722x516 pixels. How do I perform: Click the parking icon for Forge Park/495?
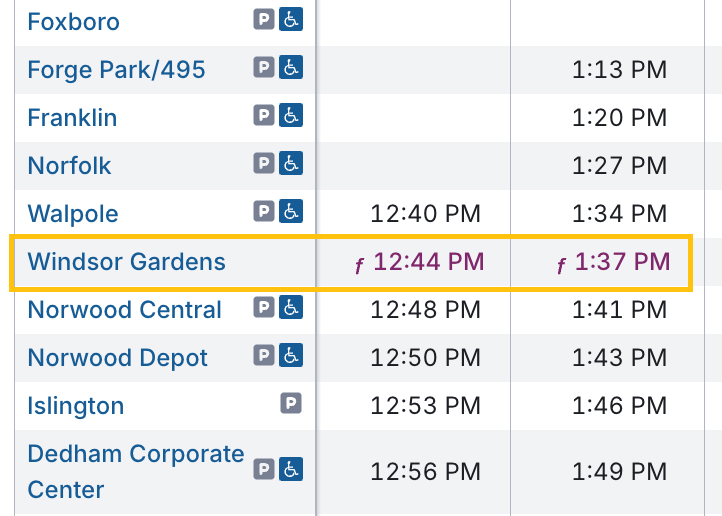coord(264,68)
